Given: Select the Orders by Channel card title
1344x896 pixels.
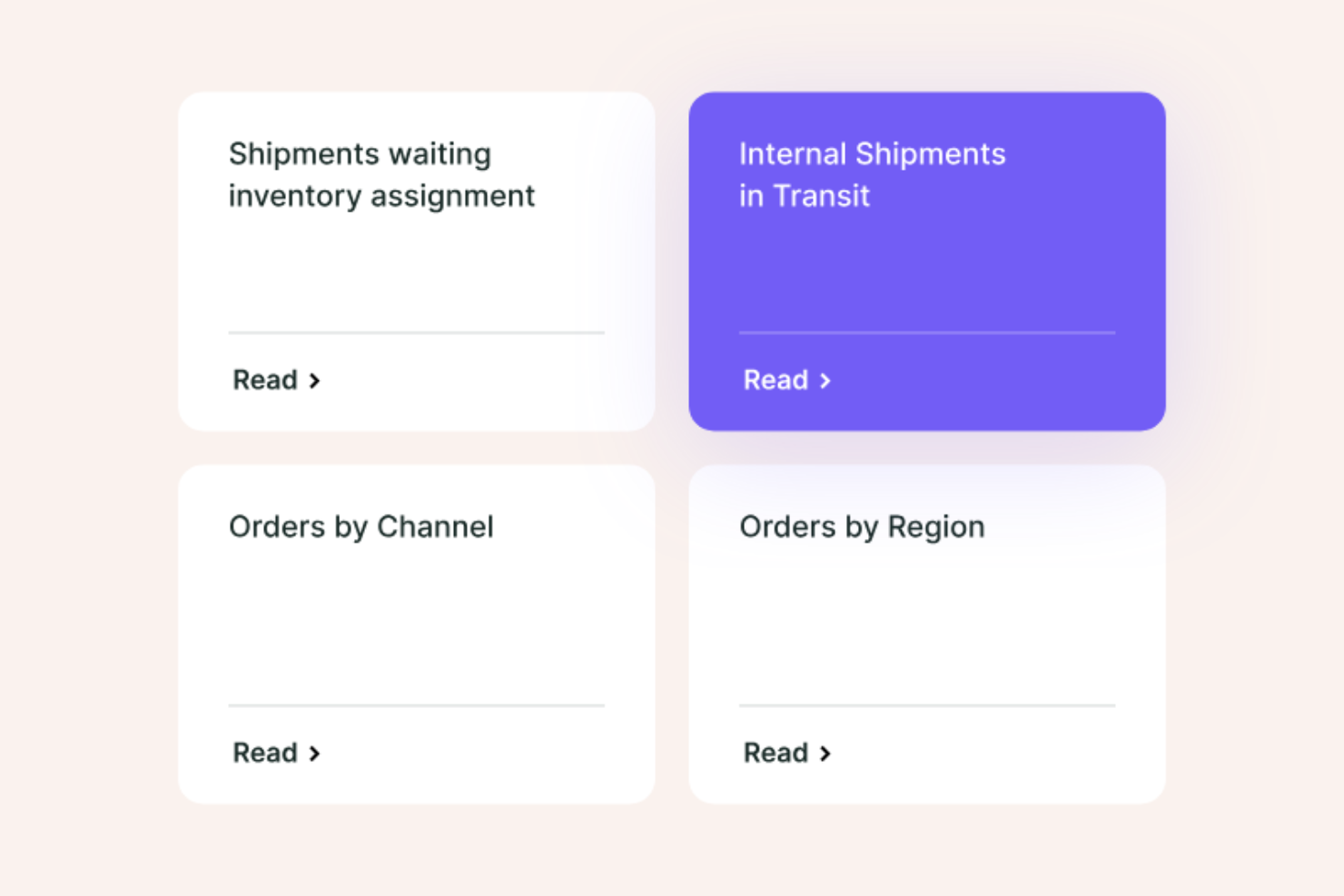Looking at the screenshot, I should (361, 527).
